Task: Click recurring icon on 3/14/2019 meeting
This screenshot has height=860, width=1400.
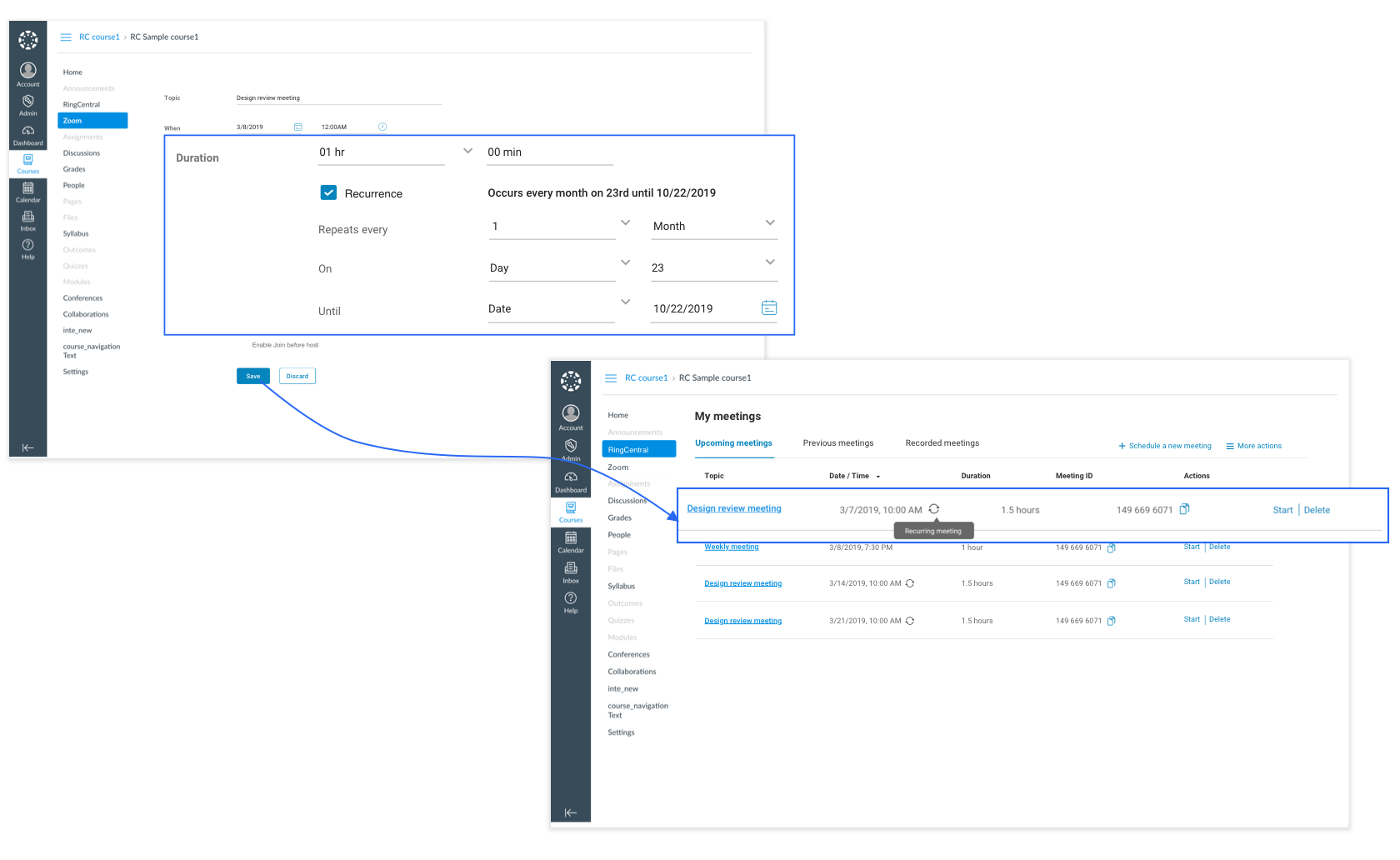Action: 910,583
